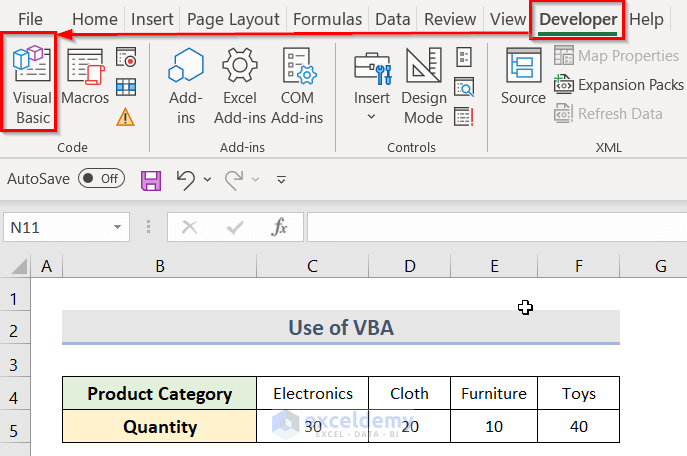
Task: Click the Run Dialog icon
Action: tap(464, 117)
